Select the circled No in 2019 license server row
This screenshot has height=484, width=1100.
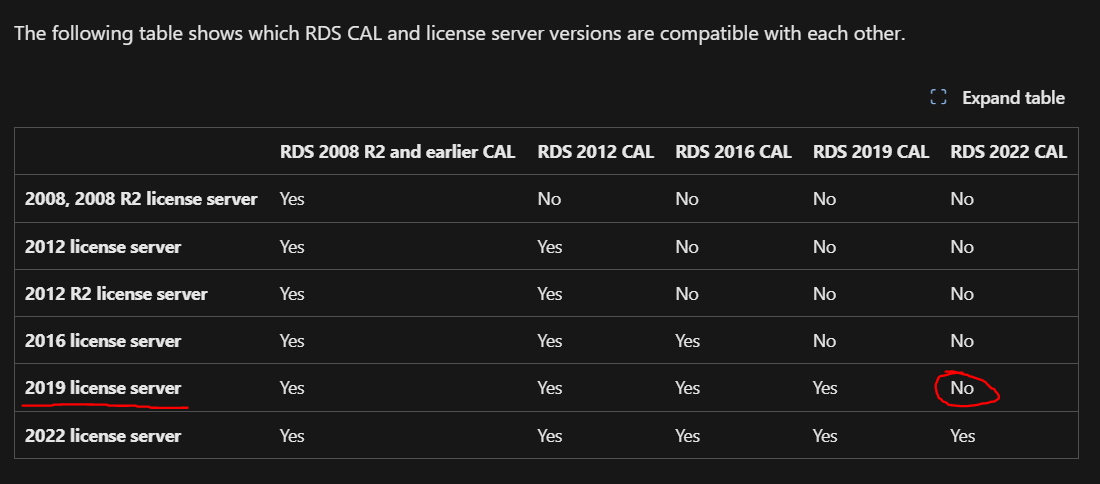point(962,388)
